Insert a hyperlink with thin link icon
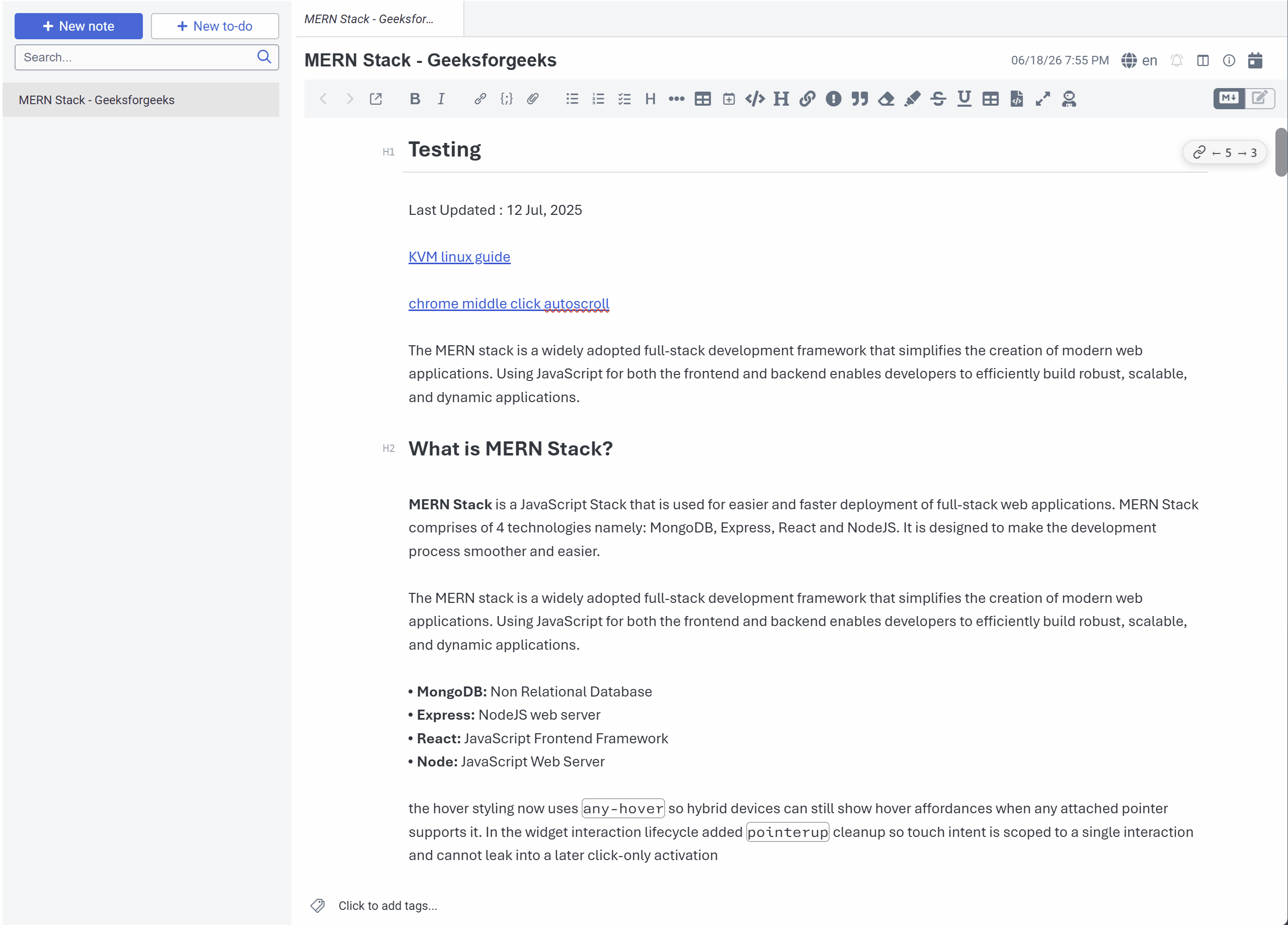The image size is (1288, 925). coord(480,99)
